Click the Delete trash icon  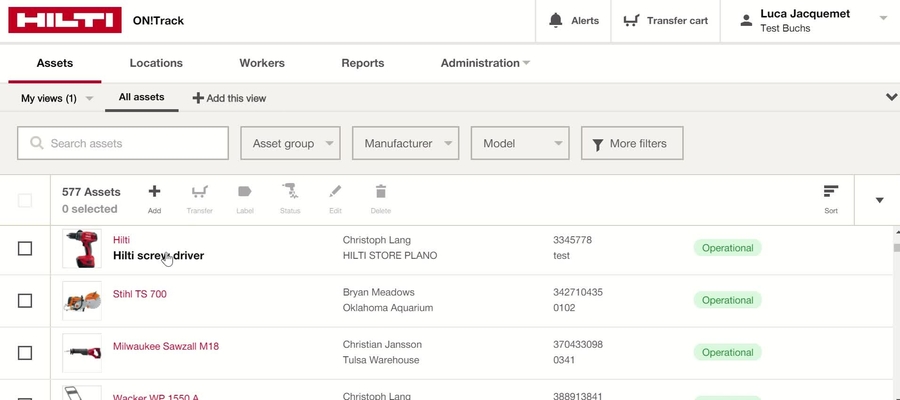[x=381, y=191]
